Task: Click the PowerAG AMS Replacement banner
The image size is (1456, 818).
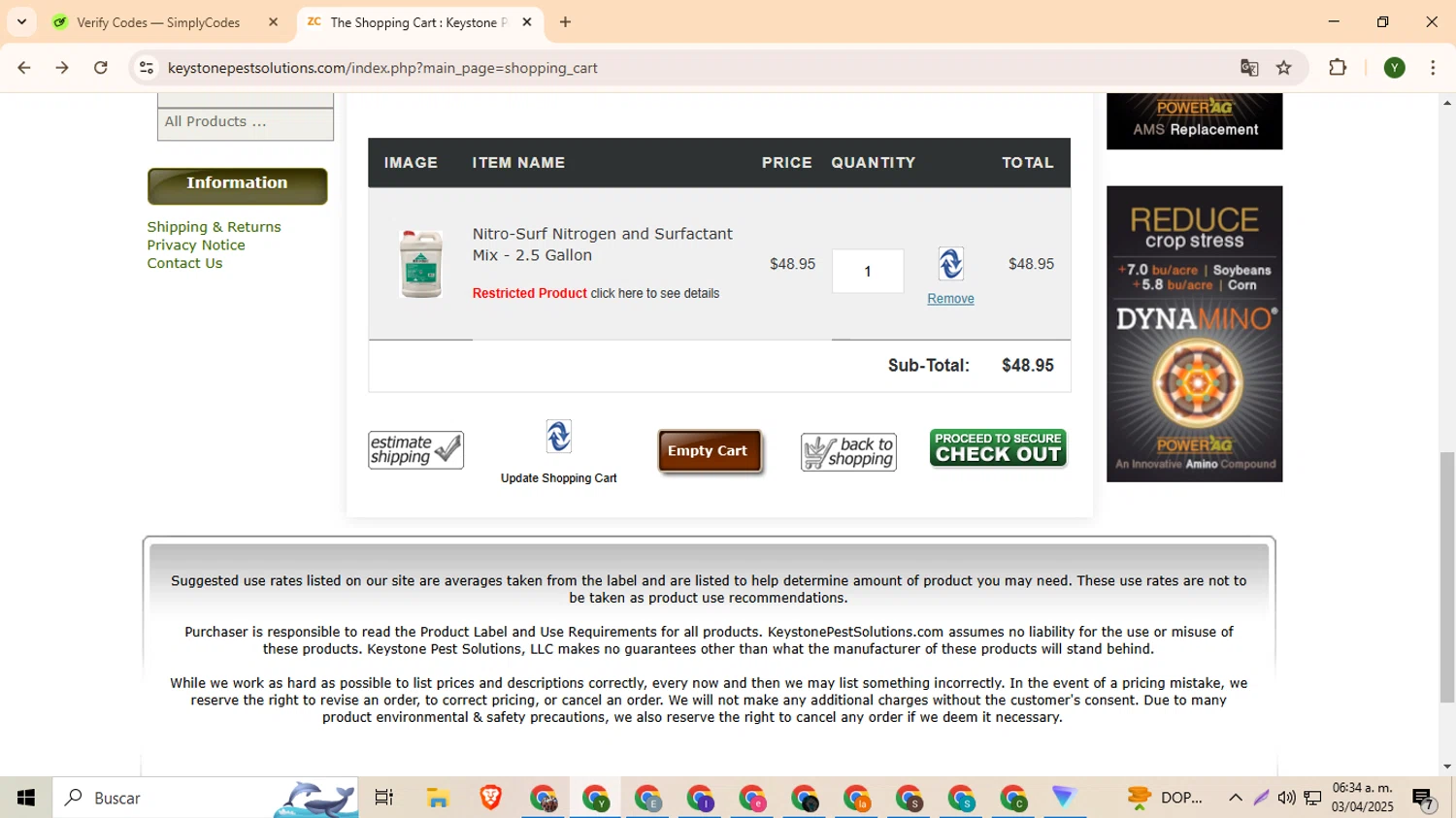Action: [x=1195, y=121]
